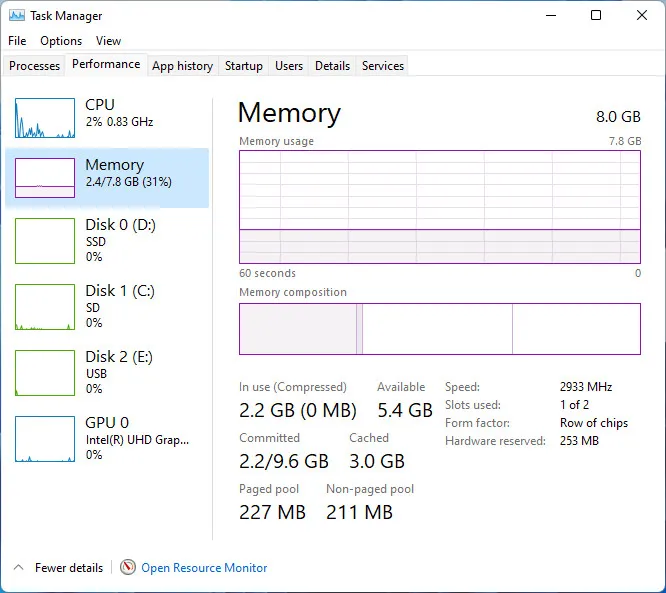Switch to the Processes tab
666x593 pixels.
pyautogui.click(x=35, y=66)
